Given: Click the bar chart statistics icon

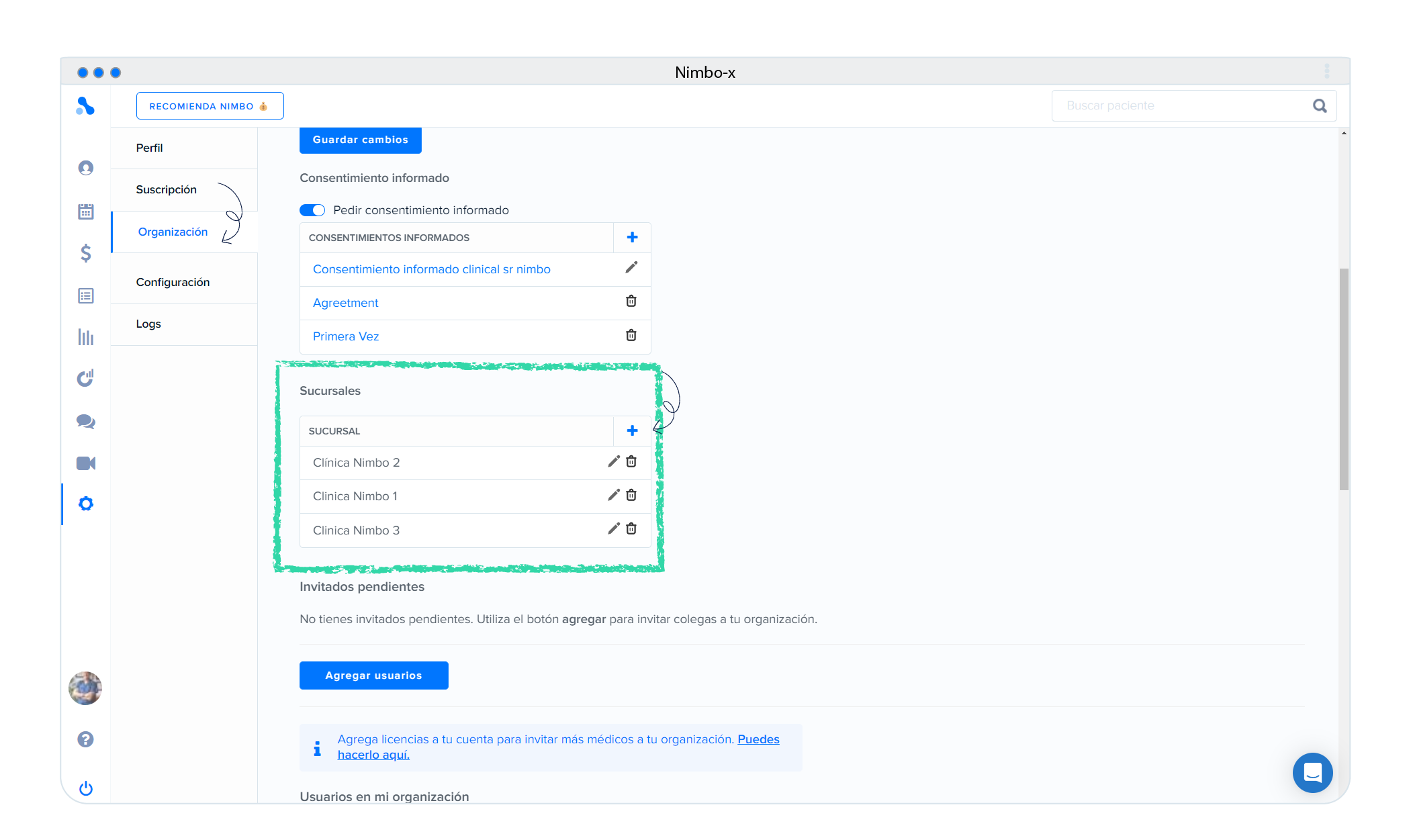Looking at the screenshot, I should pos(85,337).
